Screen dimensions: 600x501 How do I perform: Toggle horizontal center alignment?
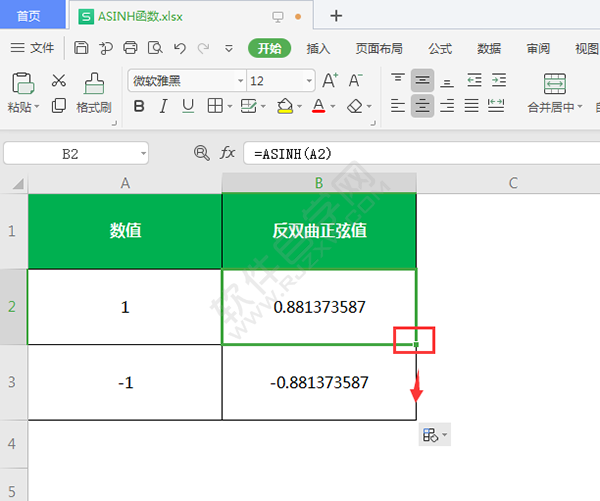(x=422, y=106)
